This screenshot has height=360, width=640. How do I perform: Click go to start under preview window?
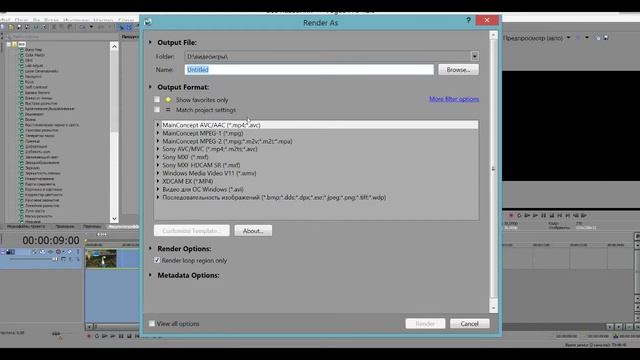click(x=560, y=215)
